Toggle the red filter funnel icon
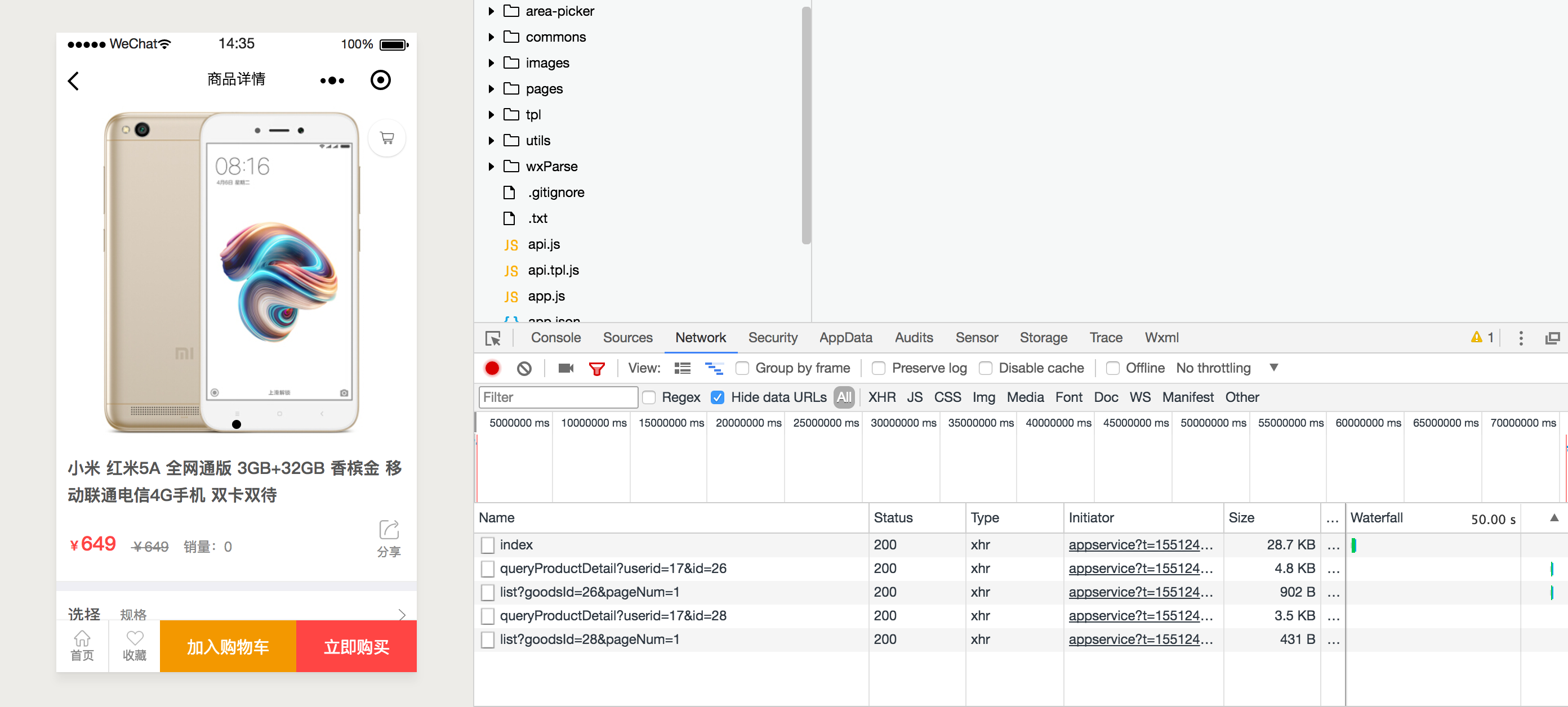Viewport: 1568px width, 707px height. coord(596,368)
